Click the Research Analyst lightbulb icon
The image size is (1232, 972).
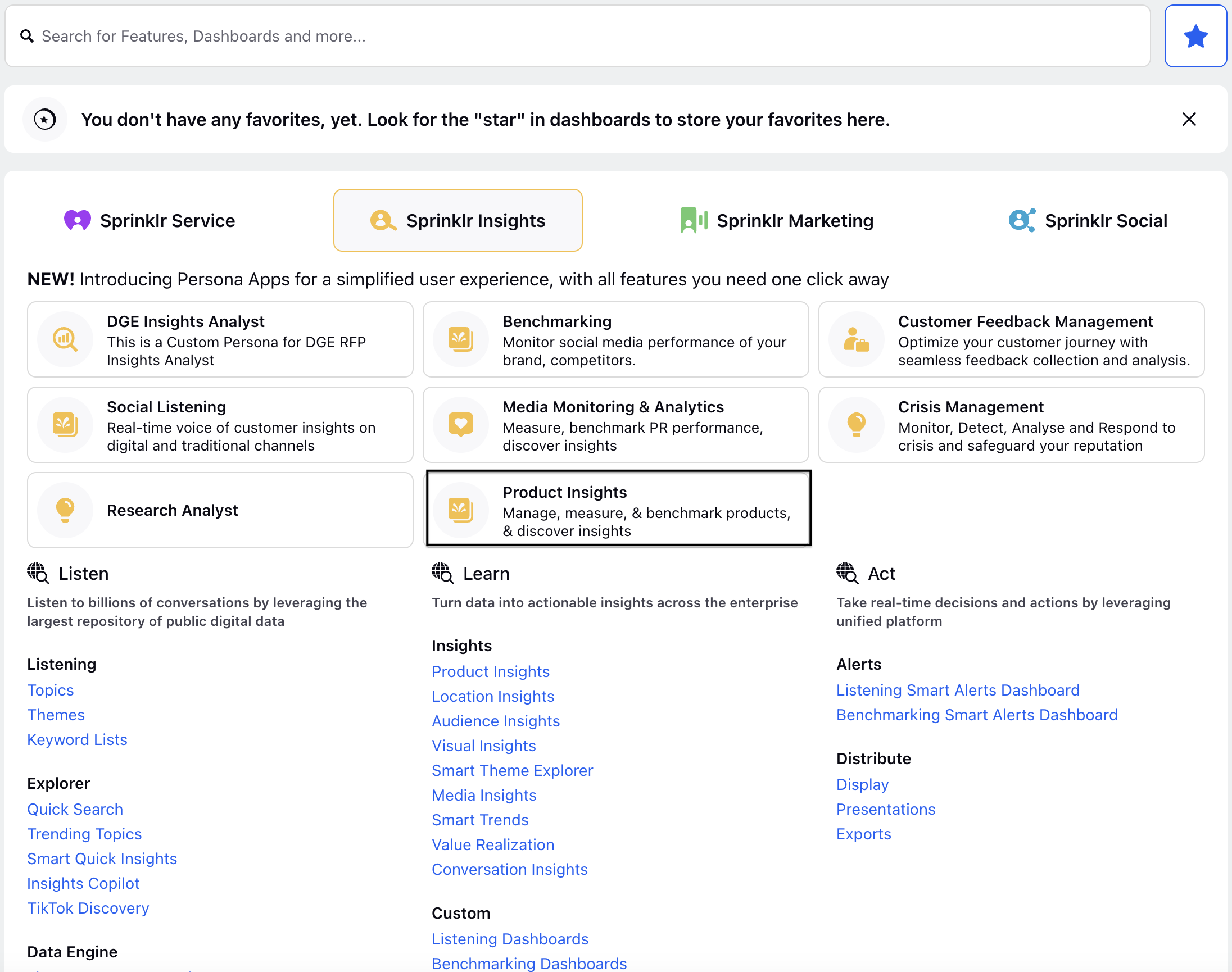pos(65,510)
